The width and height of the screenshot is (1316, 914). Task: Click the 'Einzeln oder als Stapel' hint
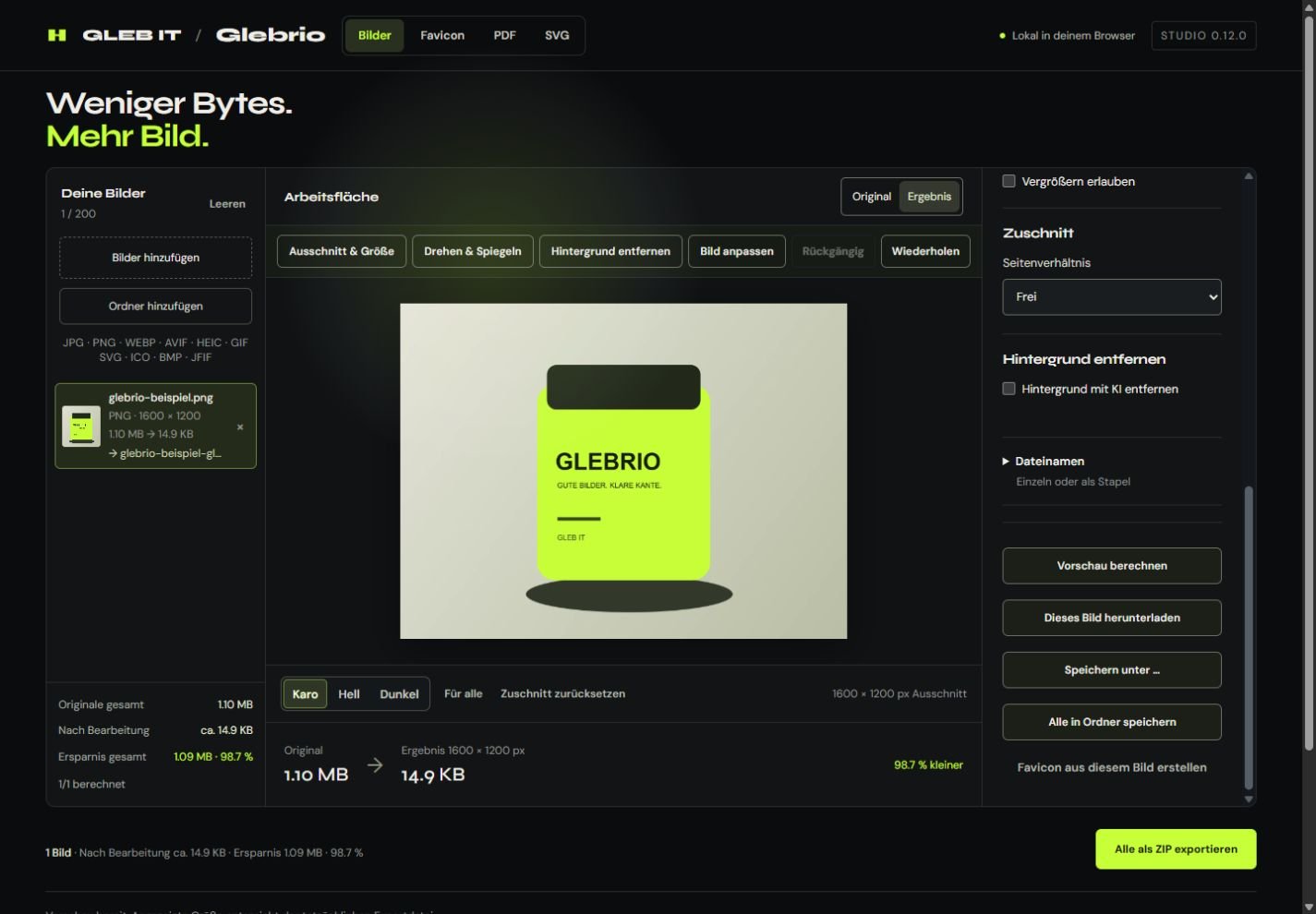tap(1073, 481)
